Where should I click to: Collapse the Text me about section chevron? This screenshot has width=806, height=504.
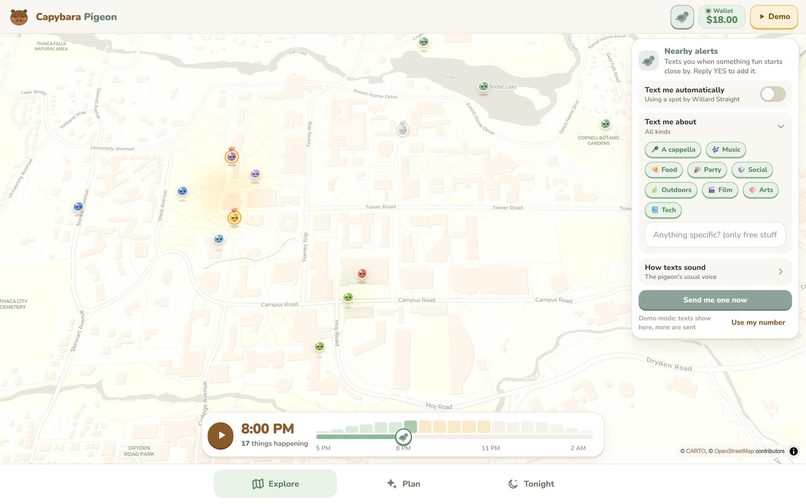tap(780, 127)
